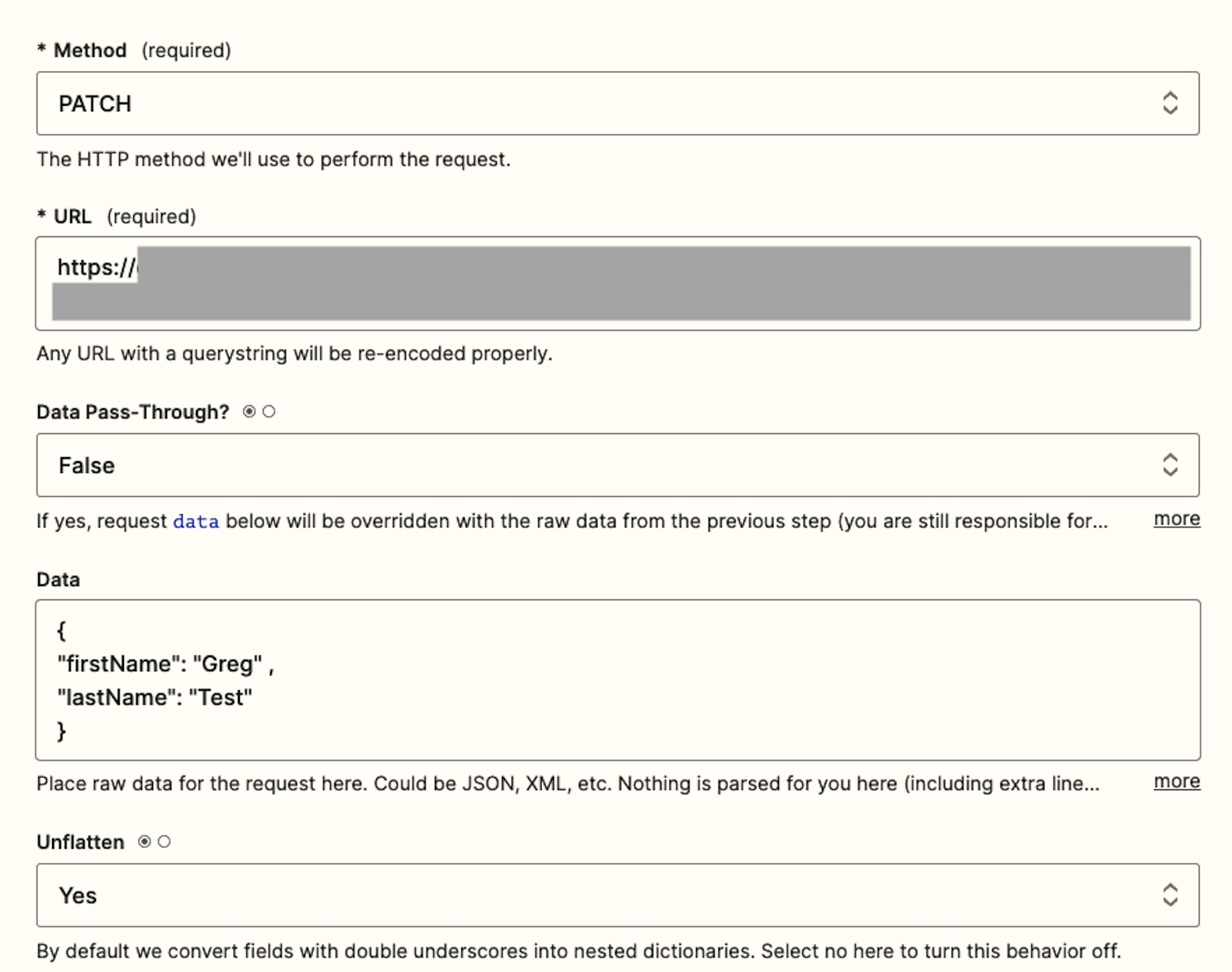
Task: Expand 'more' link after Data Pass-Through description
Action: 1176,519
